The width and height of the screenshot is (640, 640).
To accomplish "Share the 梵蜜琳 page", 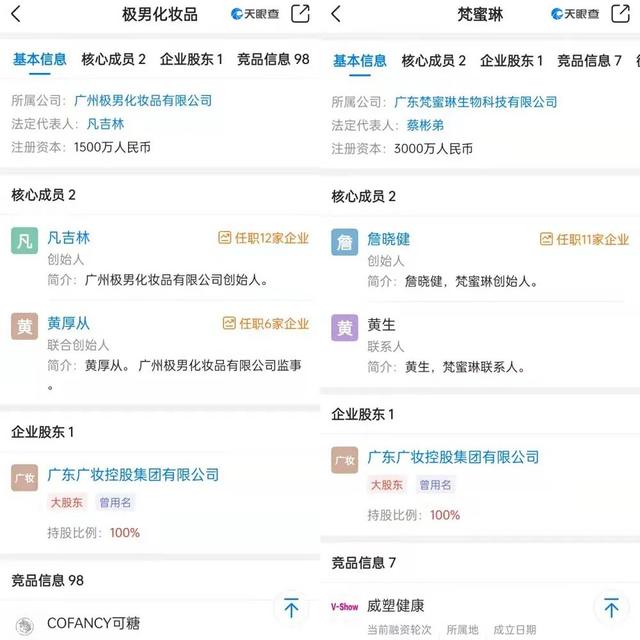I will [620, 13].
